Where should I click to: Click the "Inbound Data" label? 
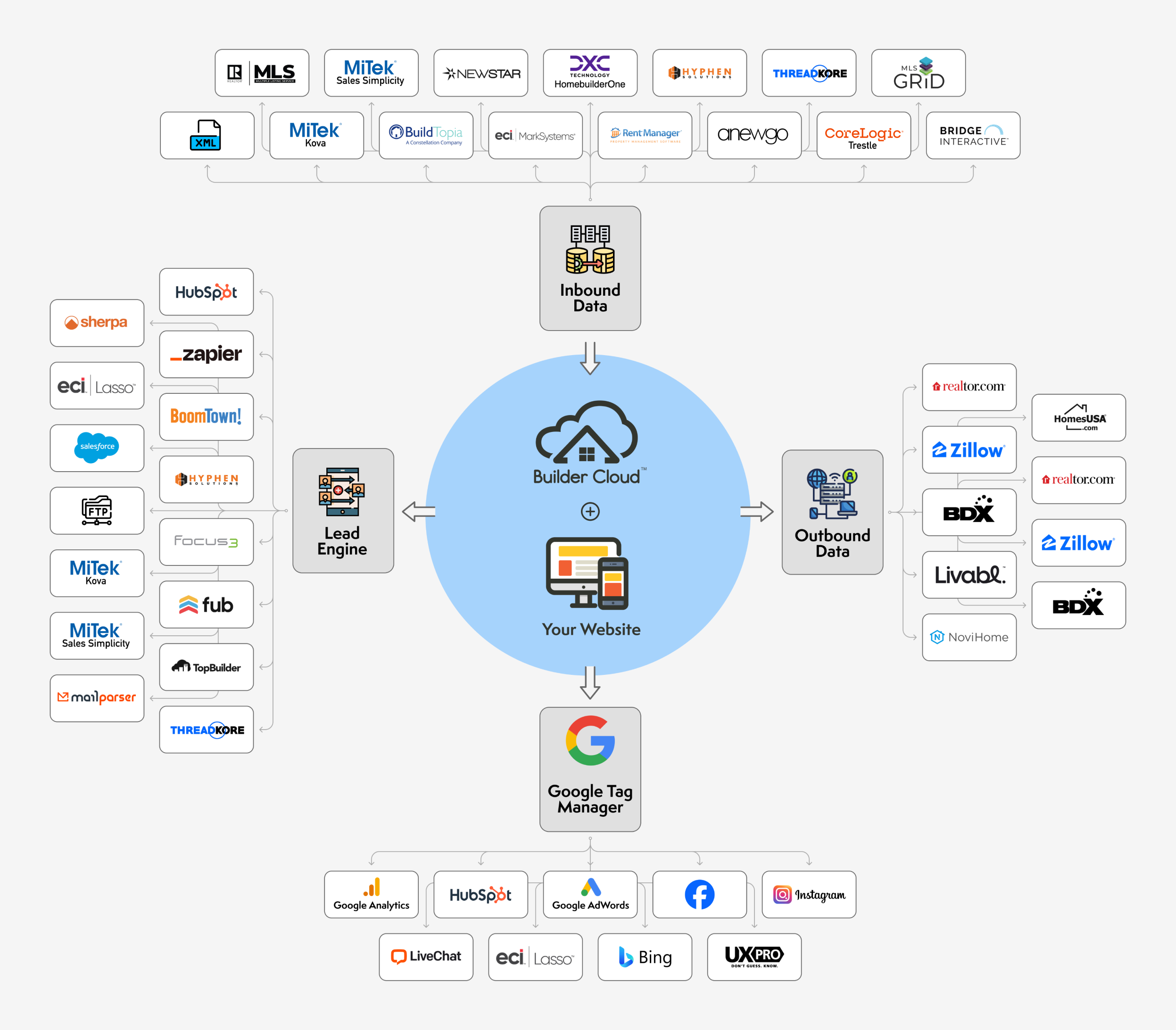point(590,298)
